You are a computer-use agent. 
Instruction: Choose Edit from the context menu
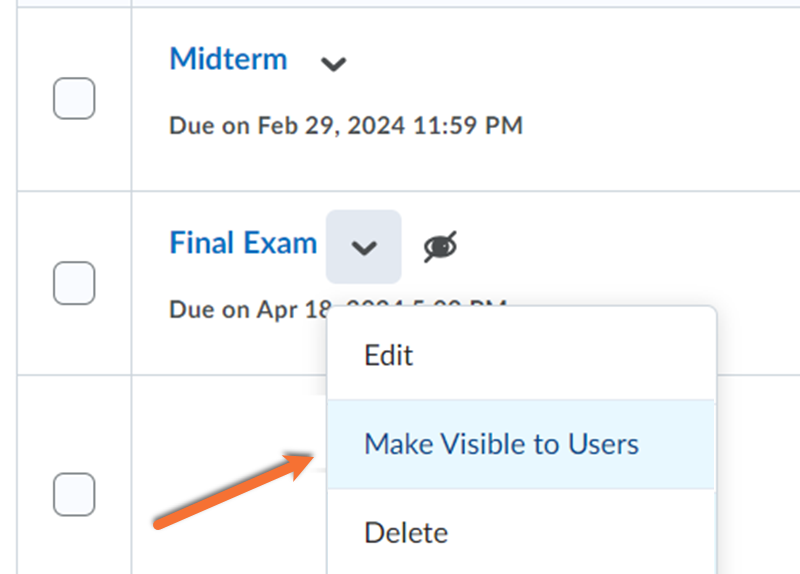(389, 355)
